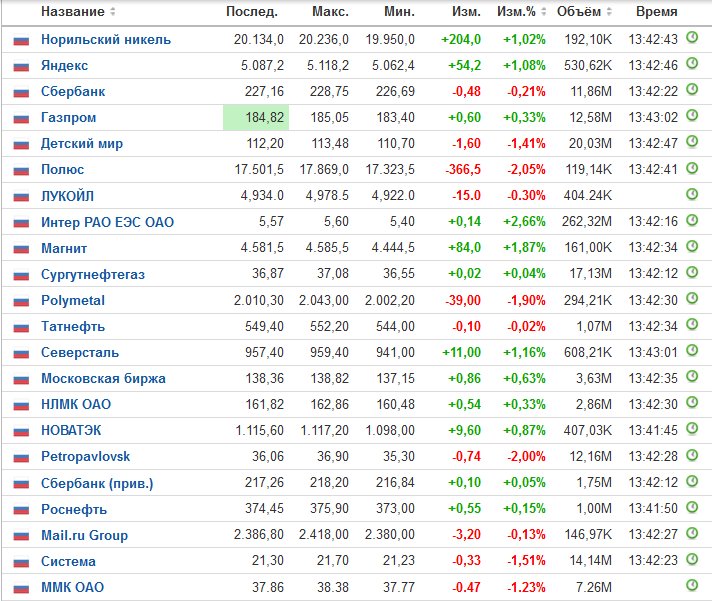712x601 pixels.
Task: Click Норильский никель last price 20.134,0
Action: coord(259,39)
